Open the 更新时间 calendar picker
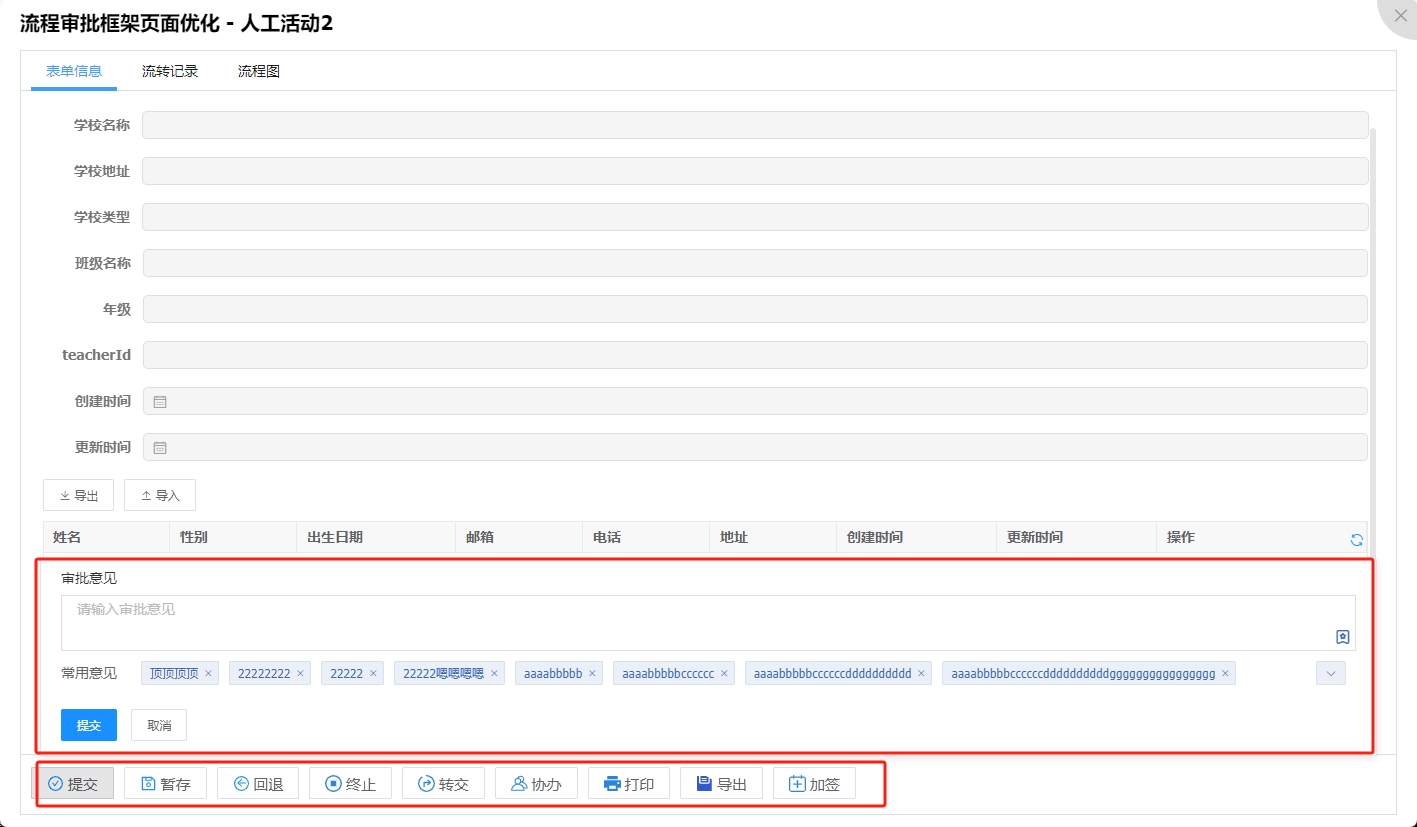 coord(159,447)
